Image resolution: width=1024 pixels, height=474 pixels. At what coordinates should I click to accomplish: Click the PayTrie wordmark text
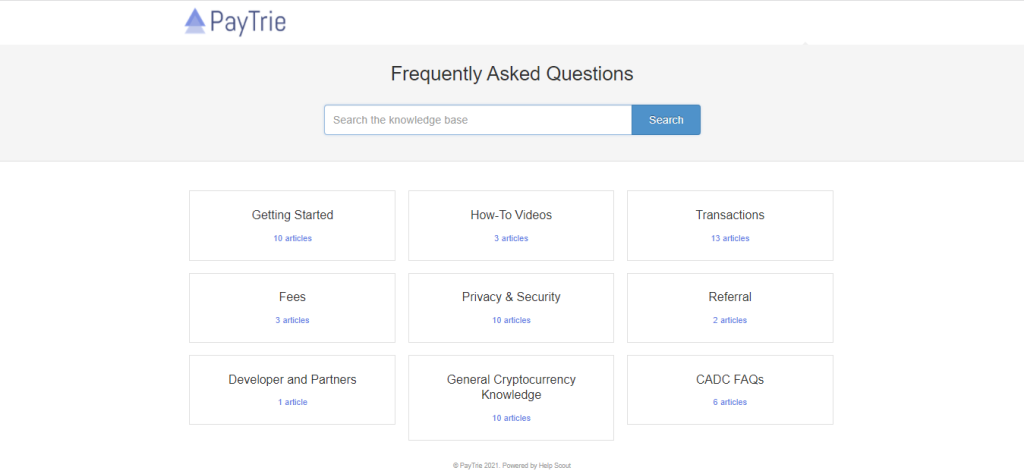pyautogui.click(x=248, y=22)
